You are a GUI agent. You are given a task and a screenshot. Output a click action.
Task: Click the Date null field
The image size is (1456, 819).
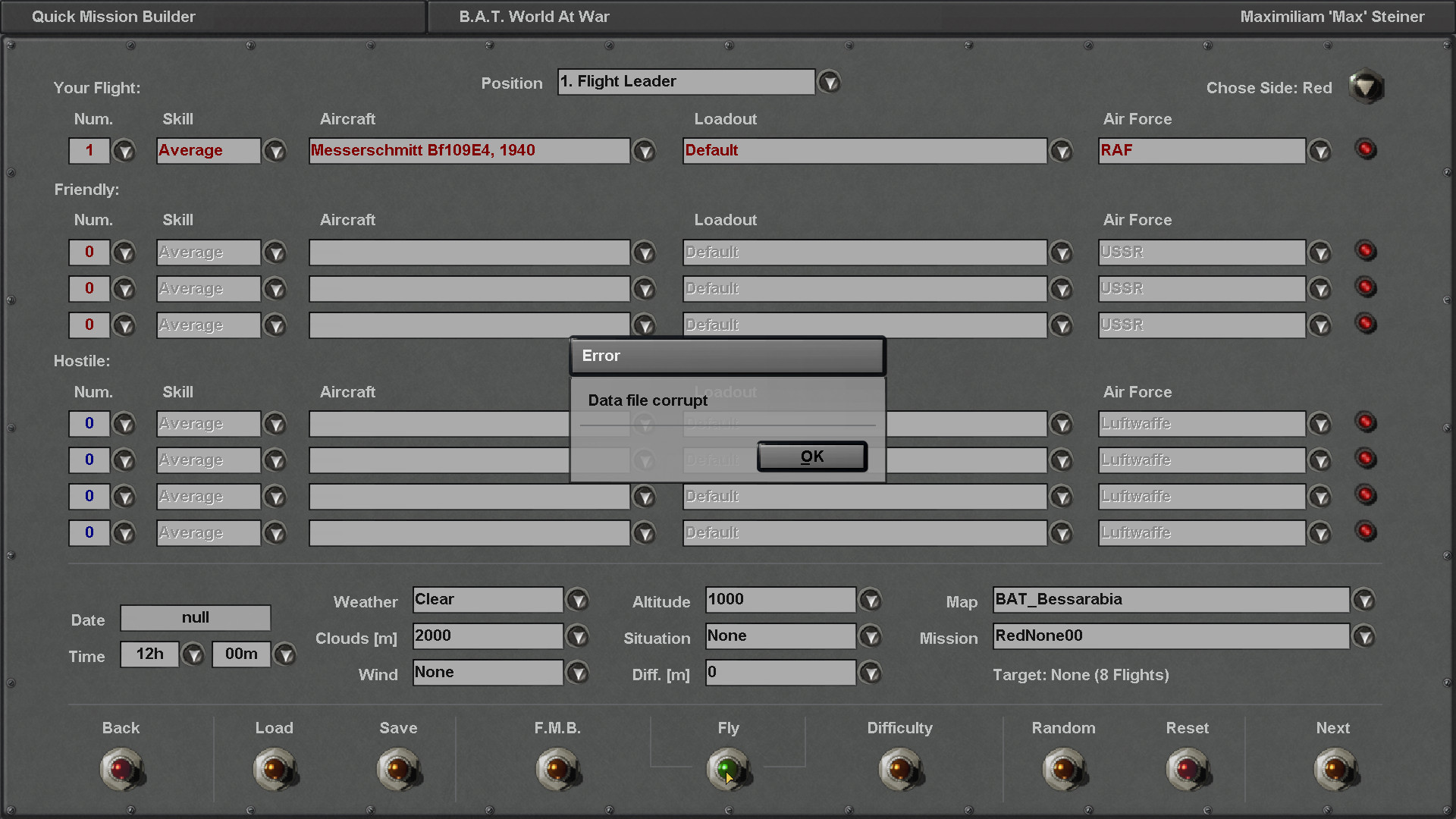coord(195,618)
